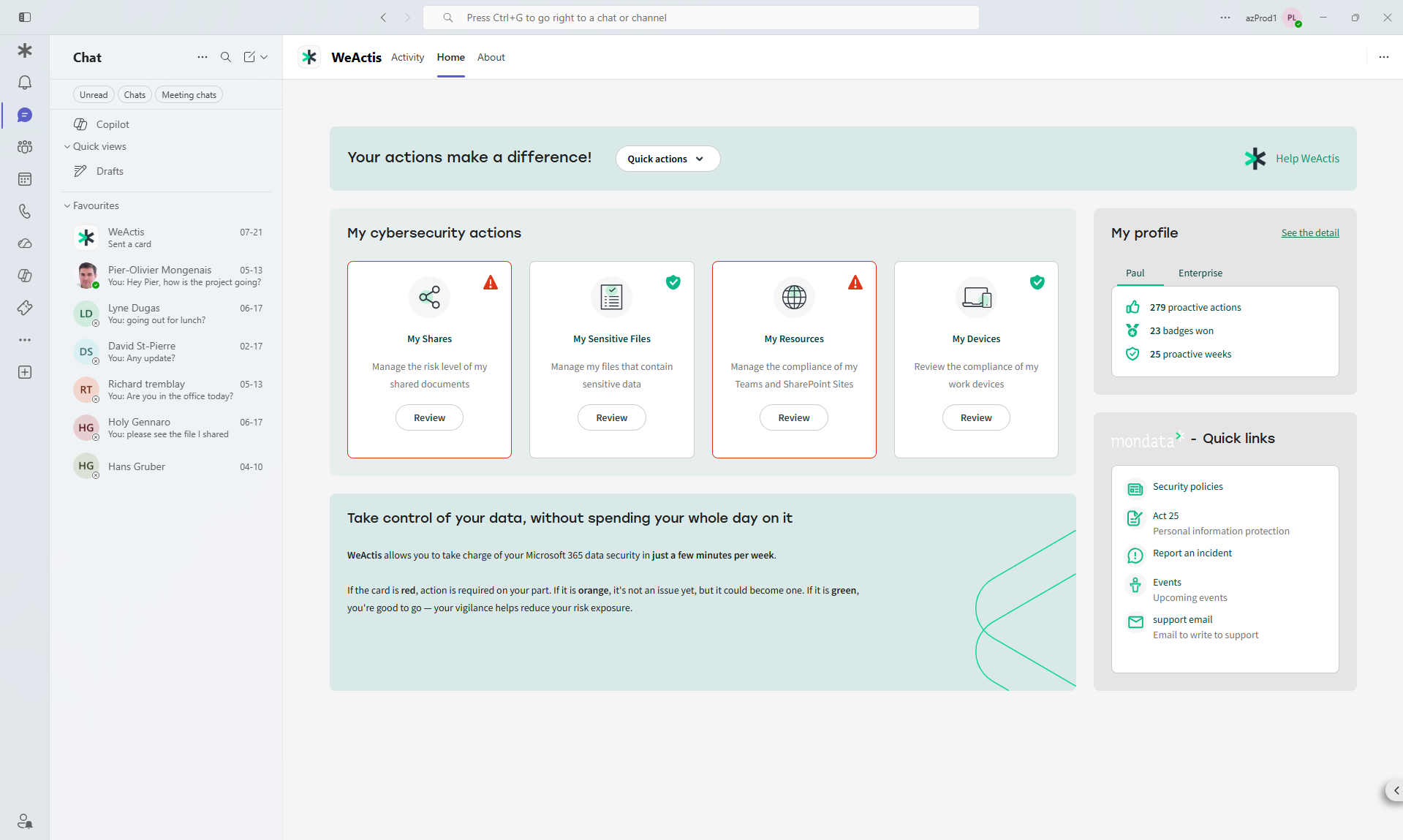Click the search box at the top
Screen dimensions: 1403x840
tap(700, 18)
